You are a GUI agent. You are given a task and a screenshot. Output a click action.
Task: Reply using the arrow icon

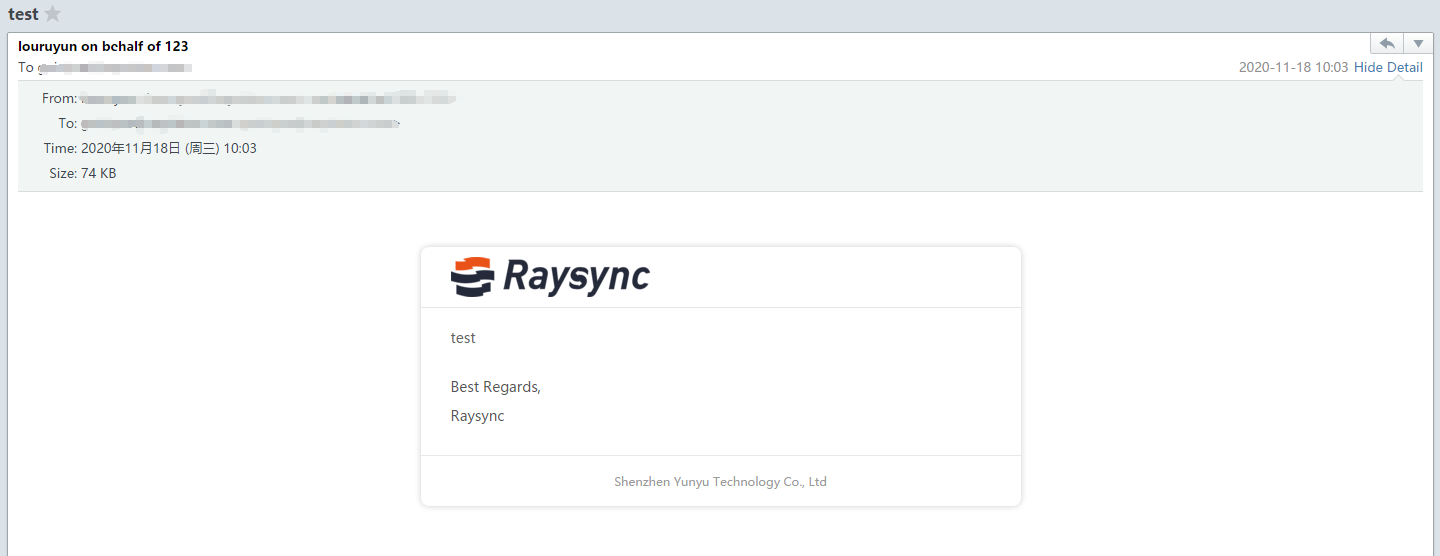point(1387,43)
